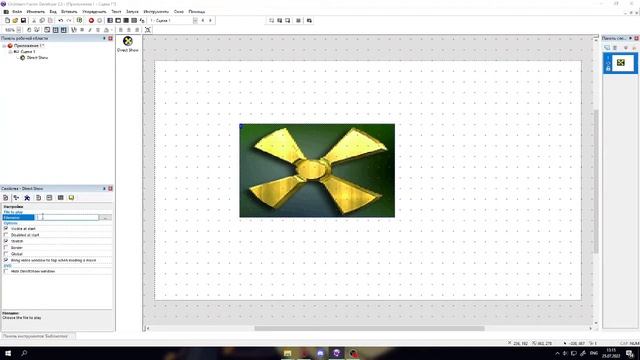
Task: Open Size/Position tab icon in Properties panel
Action: tap(16, 198)
